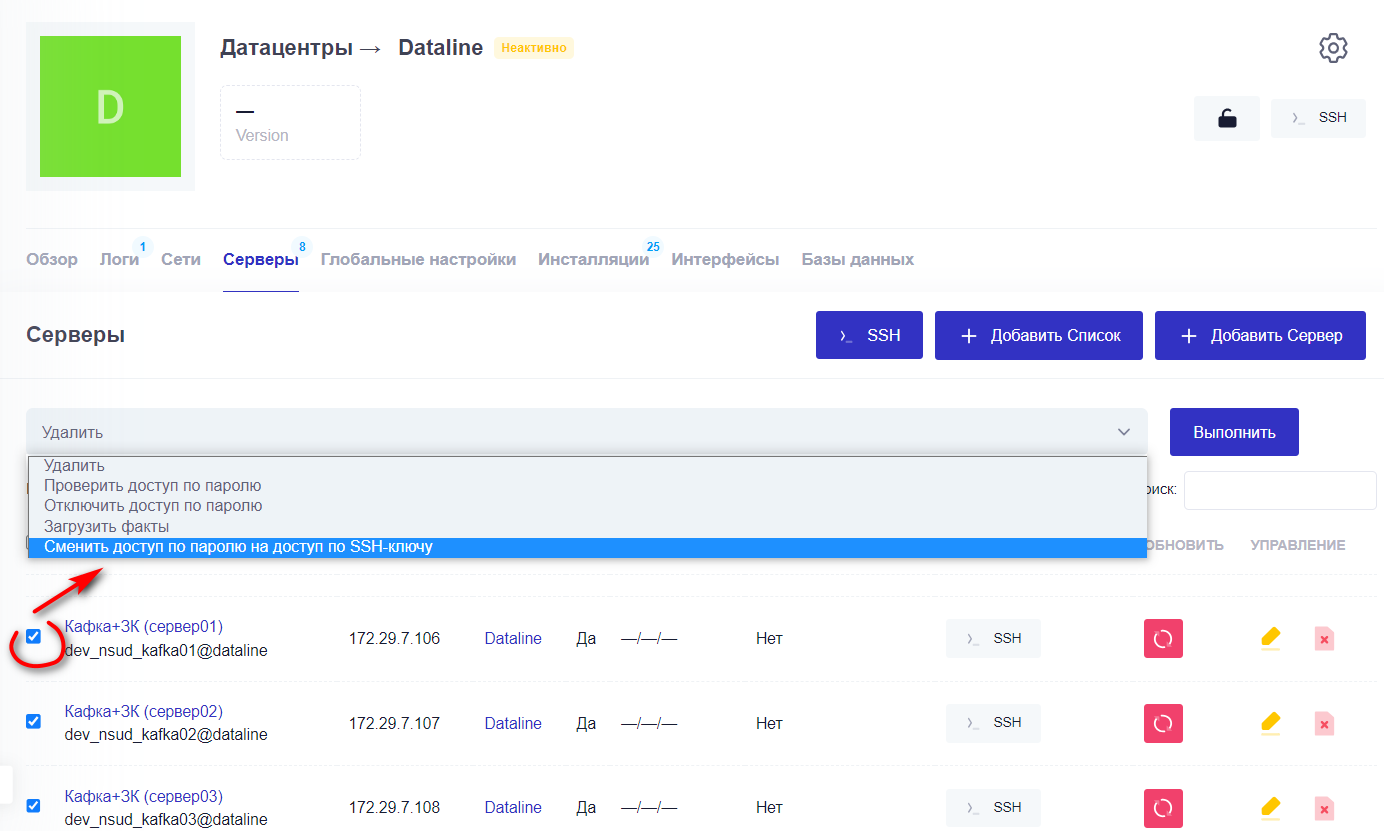Uncheck the сервер01 row checkbox

coord(33,637)
